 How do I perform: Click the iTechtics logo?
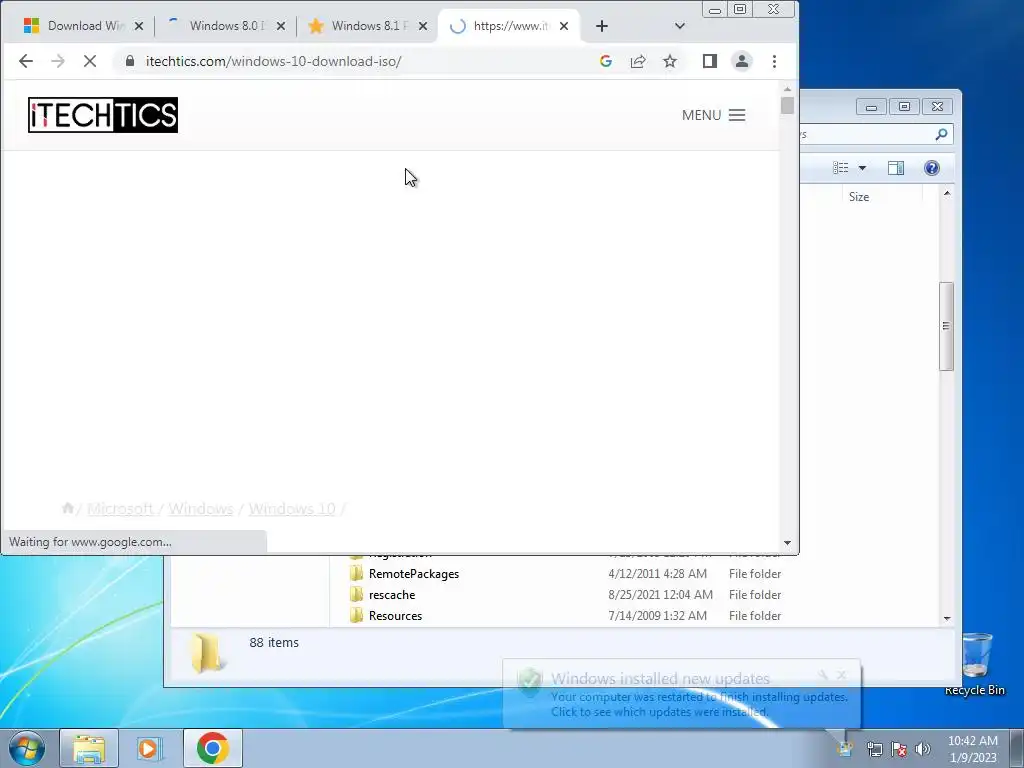pos(103,115)
